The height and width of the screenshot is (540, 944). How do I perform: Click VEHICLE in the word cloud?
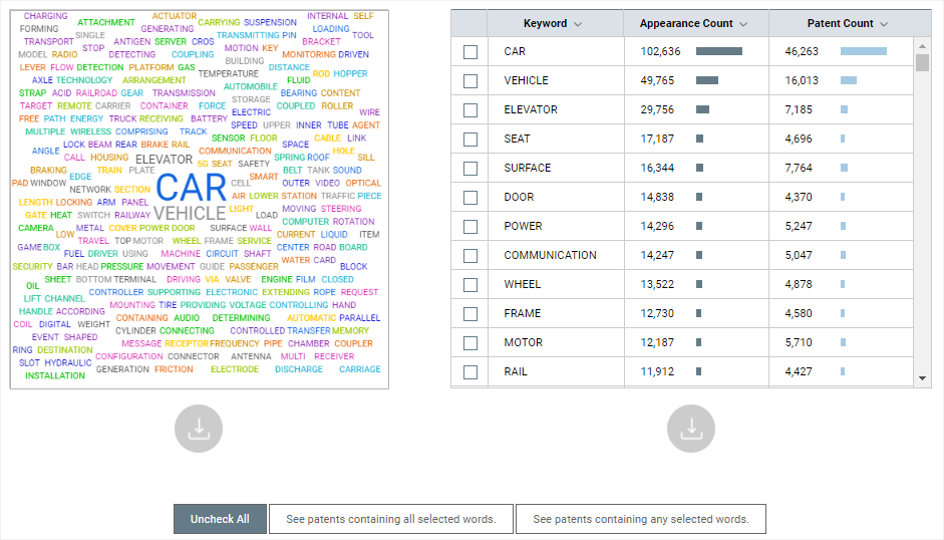click(x=189, y=213)
